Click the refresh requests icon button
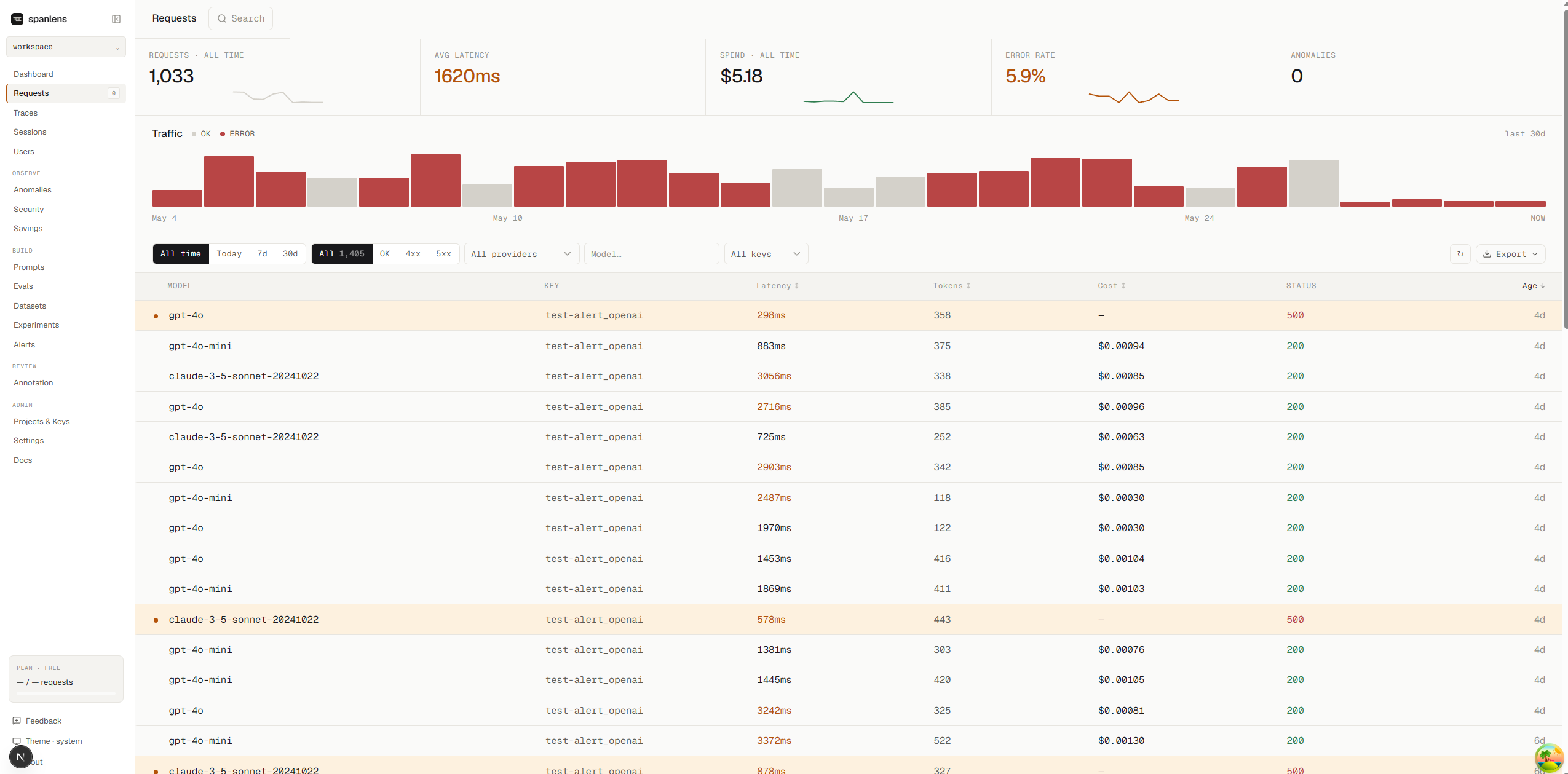The height and width of the screenshot is (774, 1568). pyautogui.click(x=1460, y=254)
